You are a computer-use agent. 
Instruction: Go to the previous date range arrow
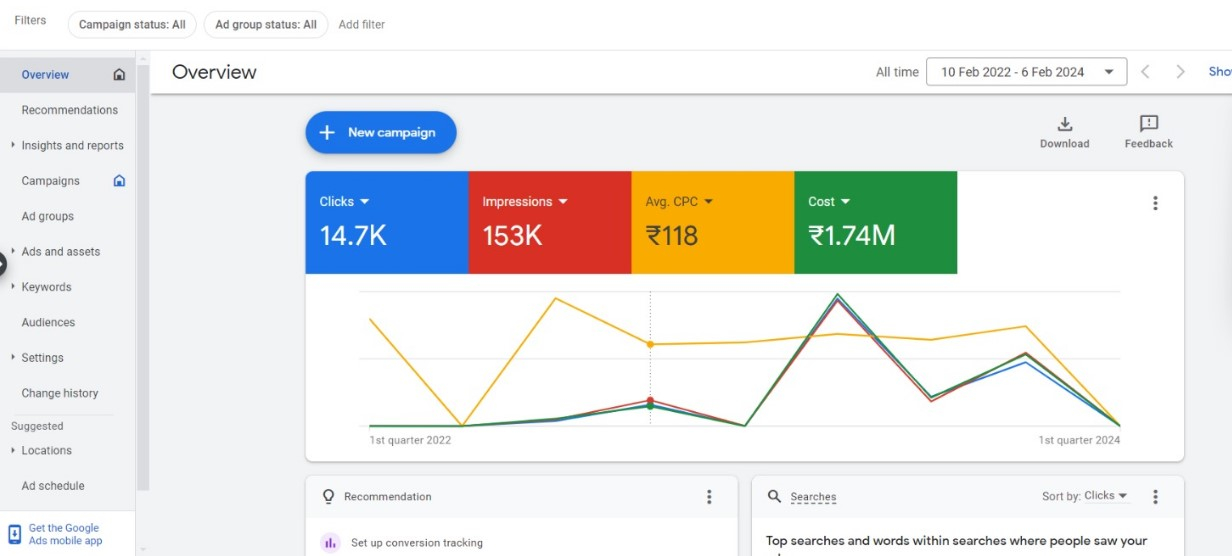[1146, 72]
